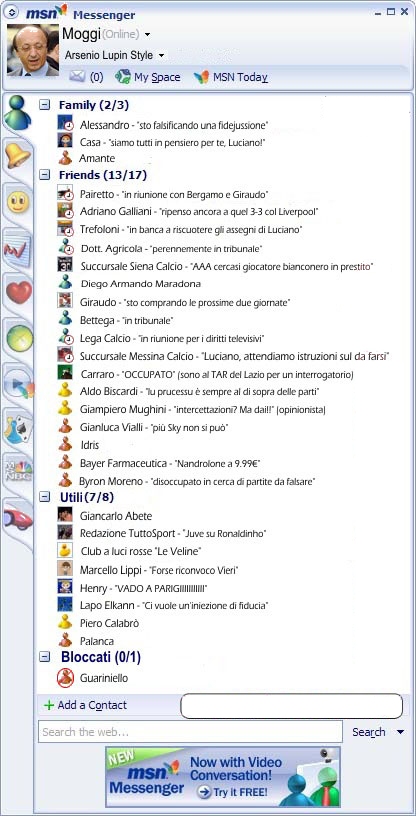Click Succursale Siena Calcio's avatar icon
This screenshot has width=416, height=816.
point(65,265)
